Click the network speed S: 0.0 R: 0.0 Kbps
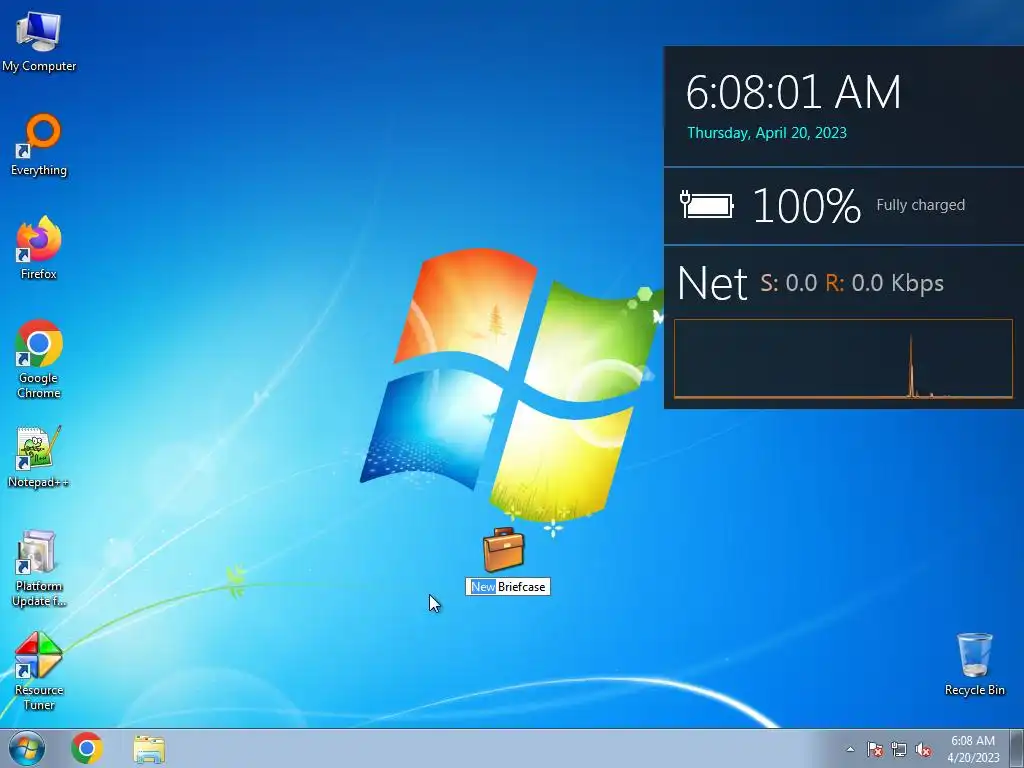The width and height of the screenshot is (1024, 768). point(852,283)
